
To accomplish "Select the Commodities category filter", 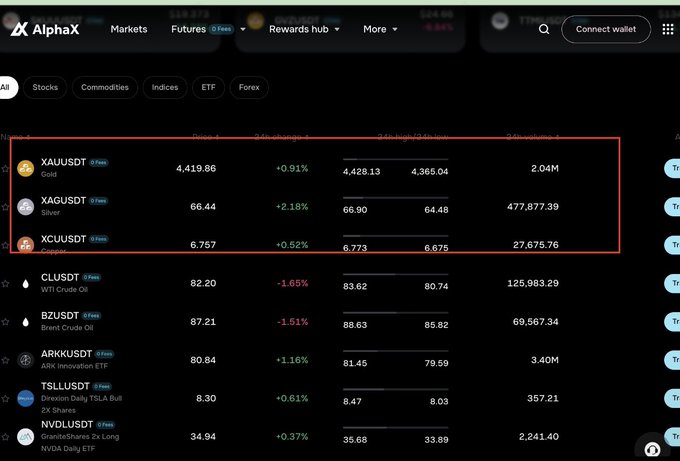I will click(x=105, y=87).
